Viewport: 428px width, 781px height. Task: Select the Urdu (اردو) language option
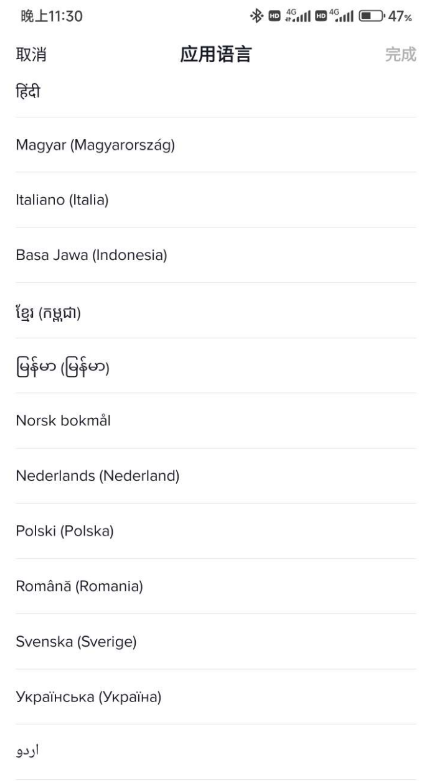point(216,752)
